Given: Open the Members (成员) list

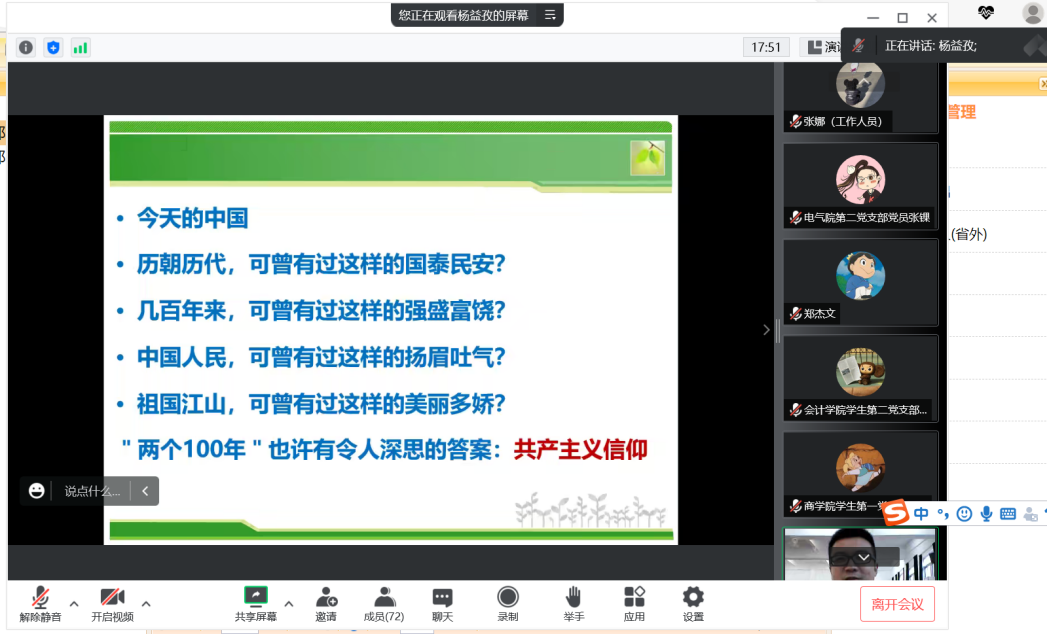Looking at the screenshot, I should pos(383,604).
